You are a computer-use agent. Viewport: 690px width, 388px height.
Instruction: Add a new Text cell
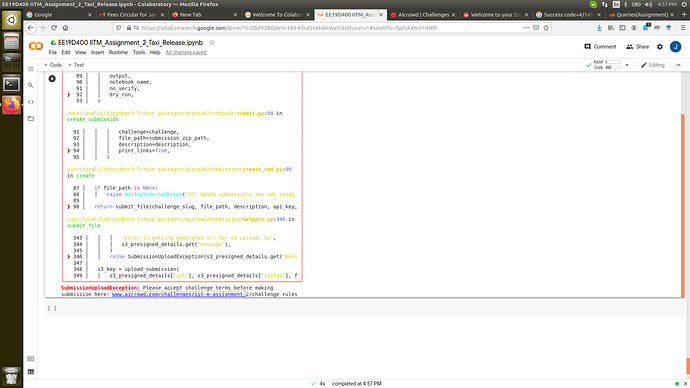76,65
